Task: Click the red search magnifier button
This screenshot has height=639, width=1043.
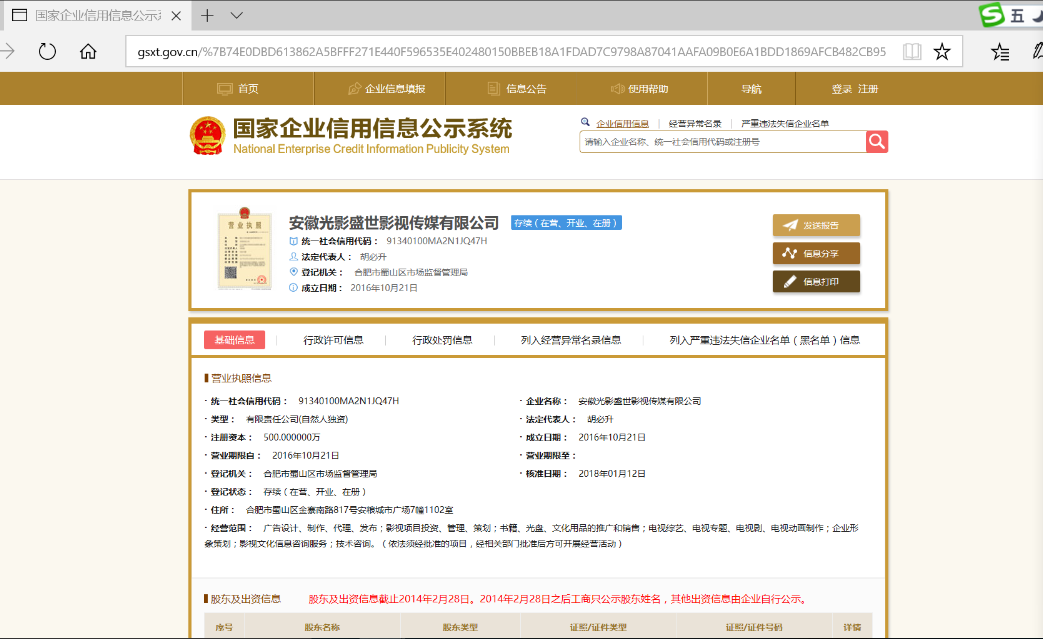Action: pos(877,142)
